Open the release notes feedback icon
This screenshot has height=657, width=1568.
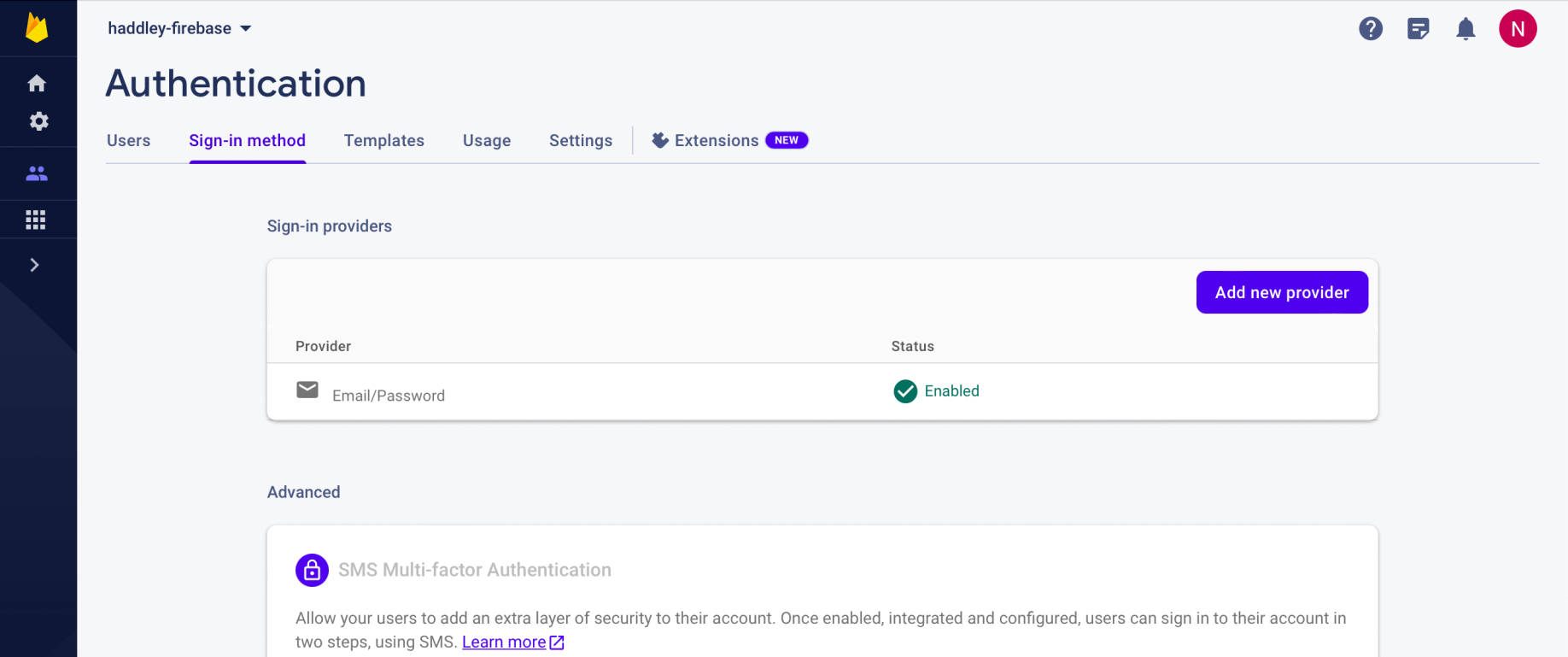click(1419, 29)
